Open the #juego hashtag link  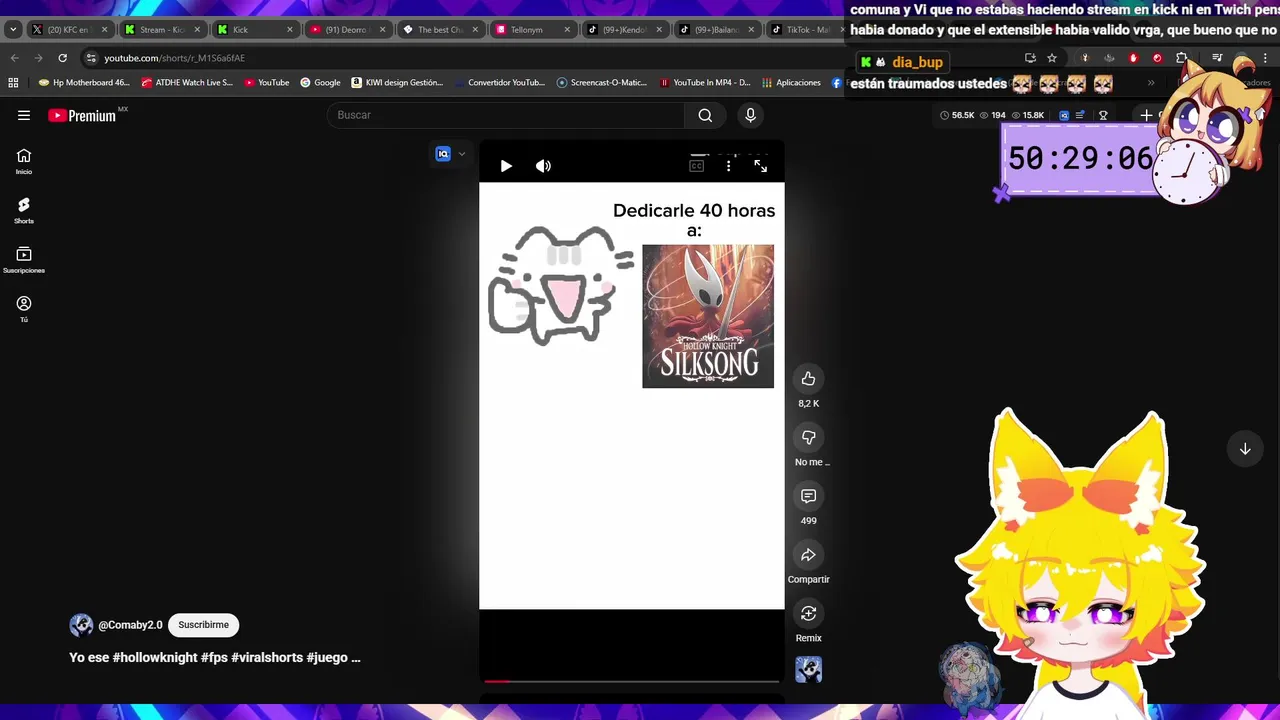(x=327, y=657)
